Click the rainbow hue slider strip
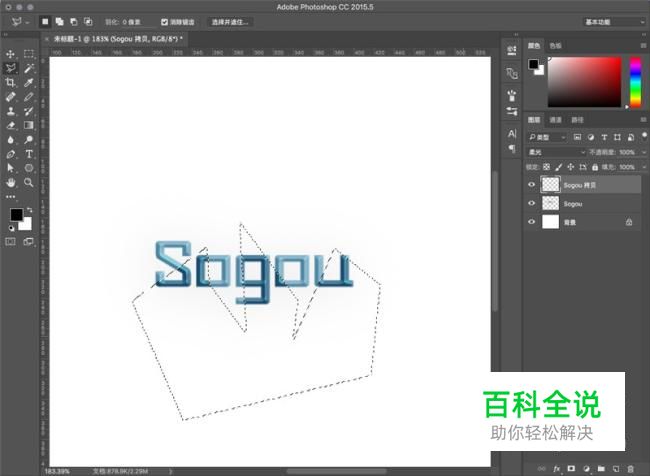The image size is (650, 476). 635,82
